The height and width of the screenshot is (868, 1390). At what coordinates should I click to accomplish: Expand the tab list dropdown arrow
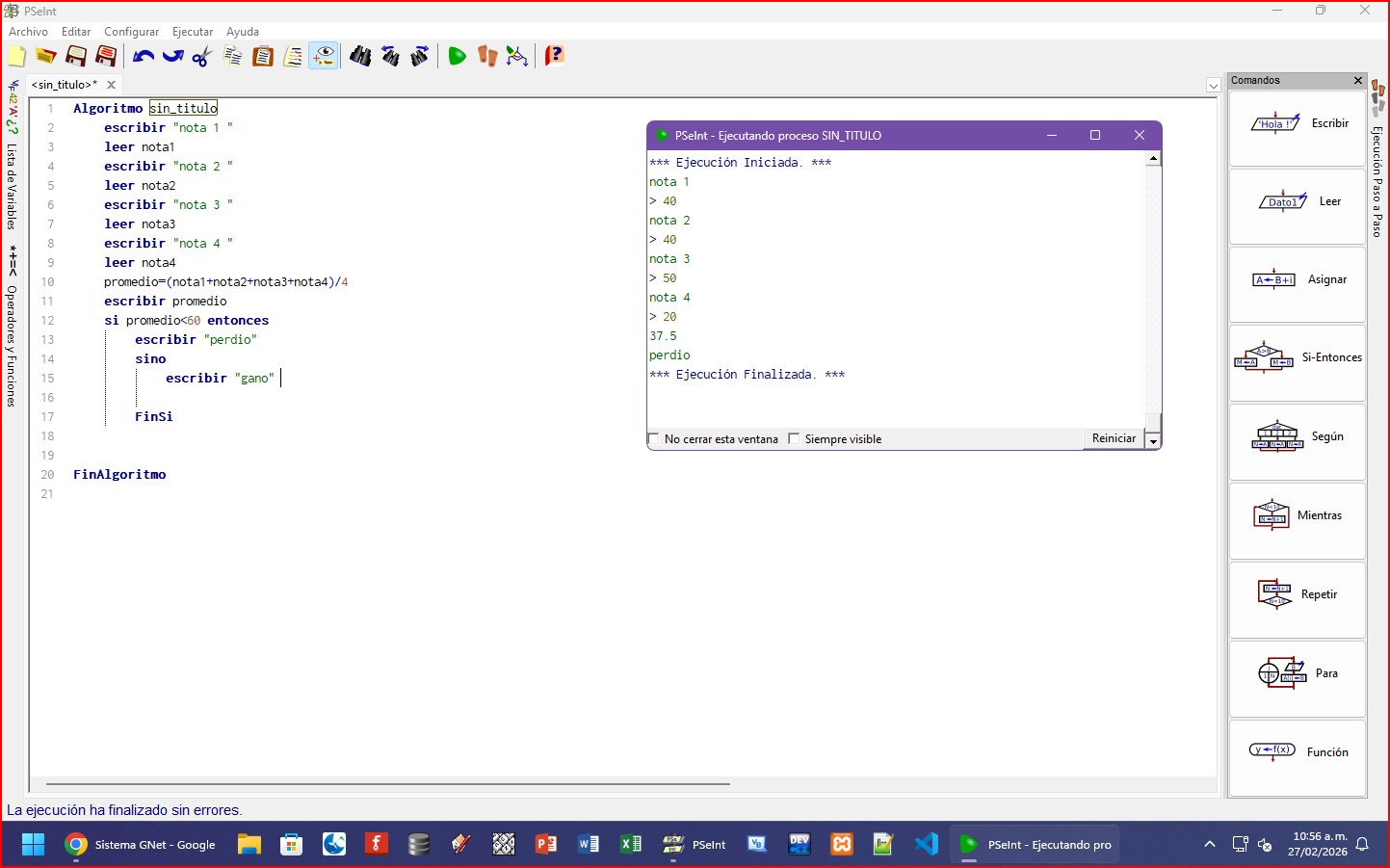1213,86
